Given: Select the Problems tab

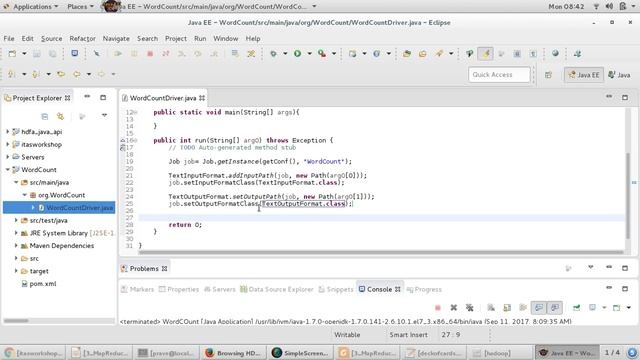Looking at the screenshot, I should (x=144, y=269).
